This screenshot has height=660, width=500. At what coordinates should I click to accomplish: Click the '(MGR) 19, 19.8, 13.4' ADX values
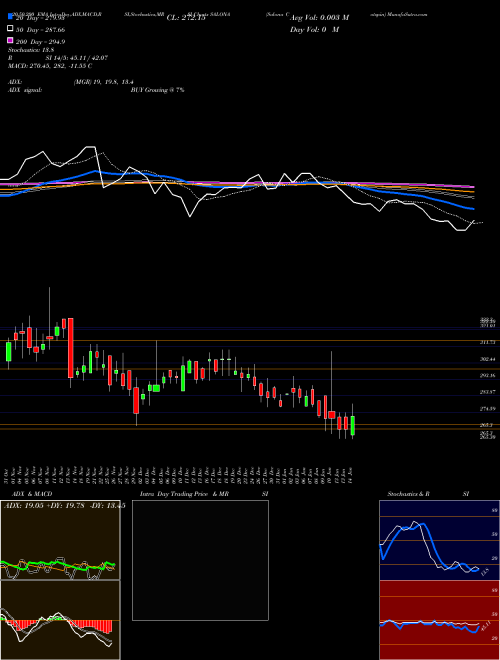tap(104, 82)
